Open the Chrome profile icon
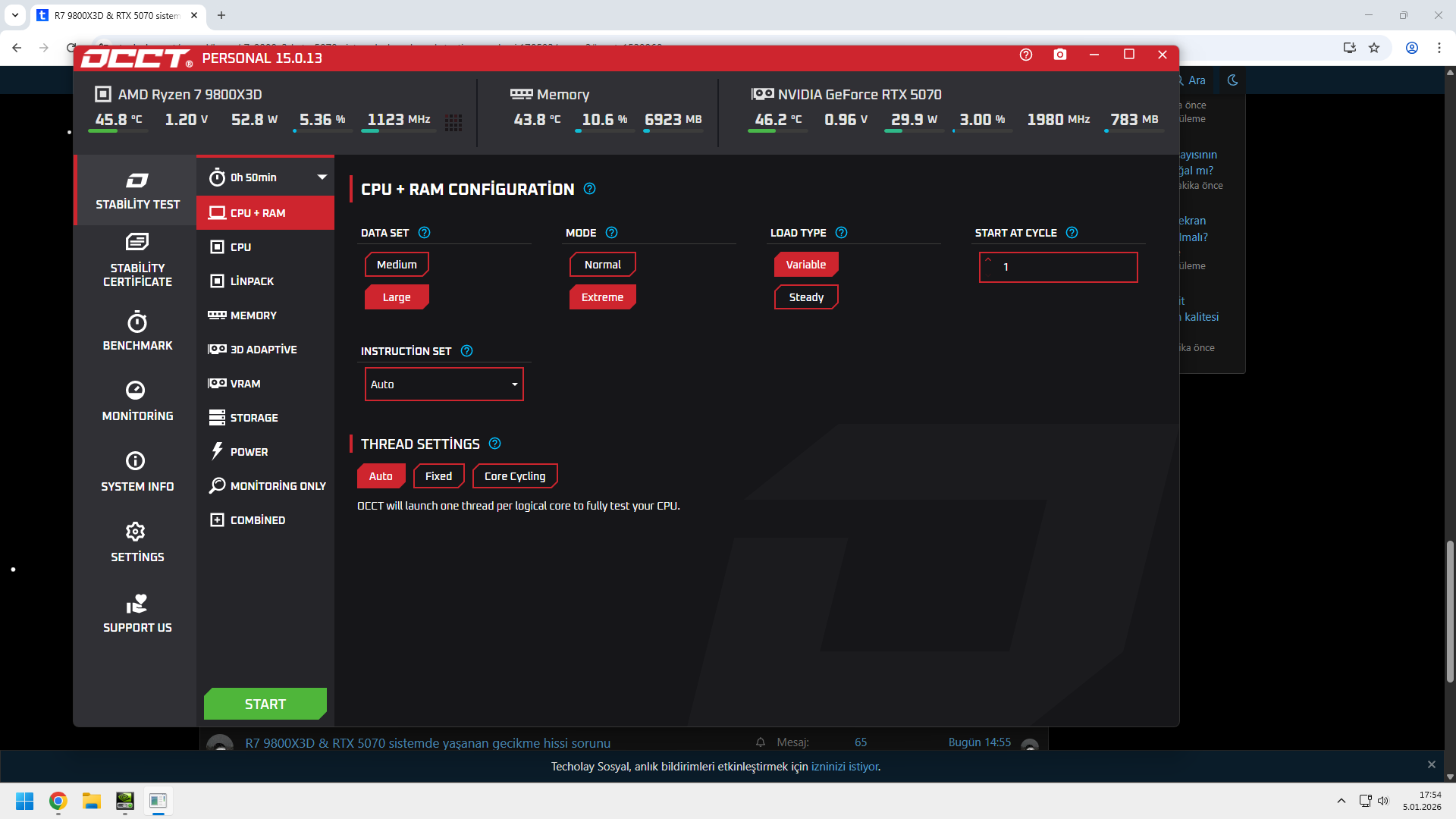 [1412, 48]
